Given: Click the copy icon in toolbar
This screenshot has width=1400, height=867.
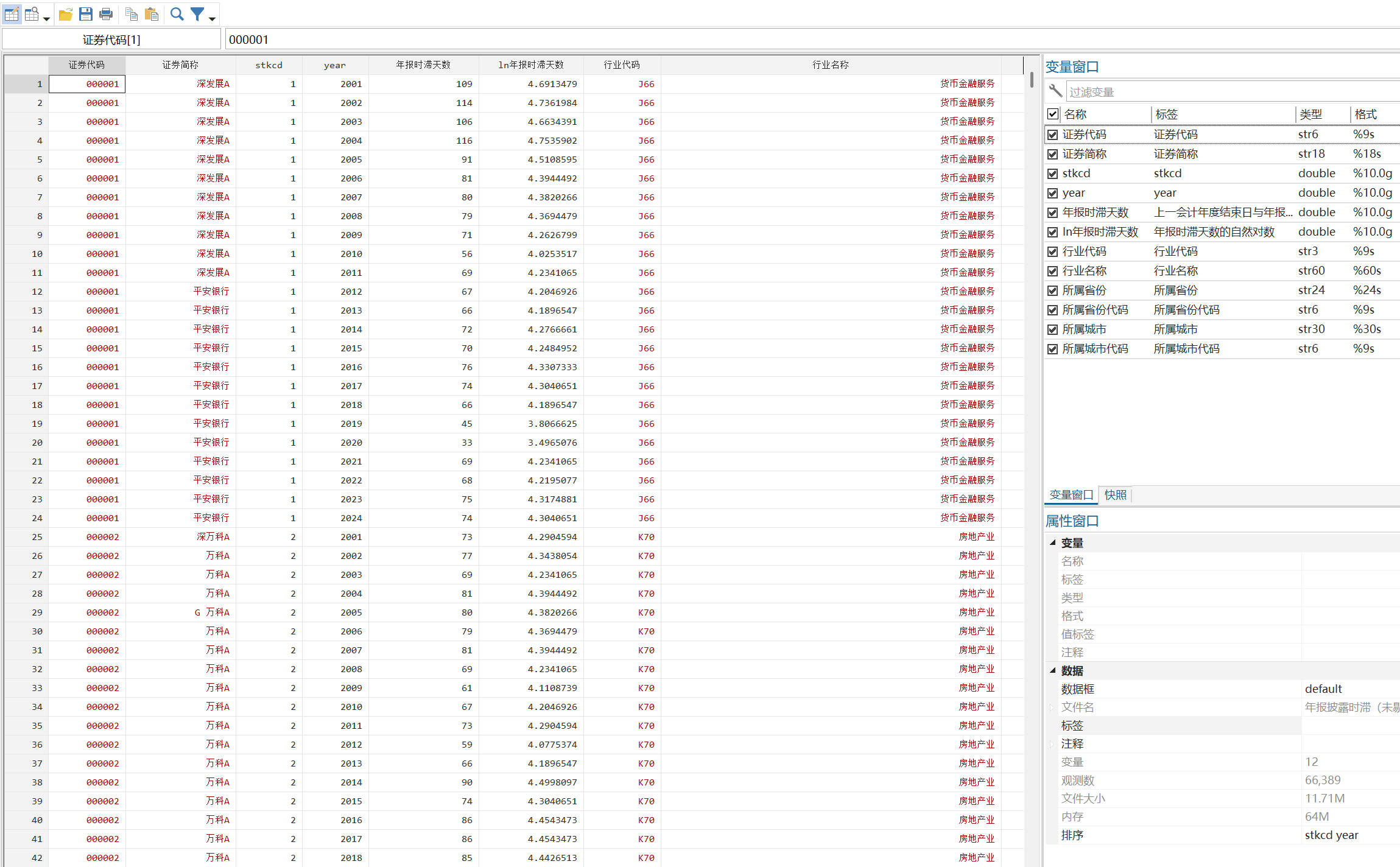Looking at the screenshot, I should (131, 14).
